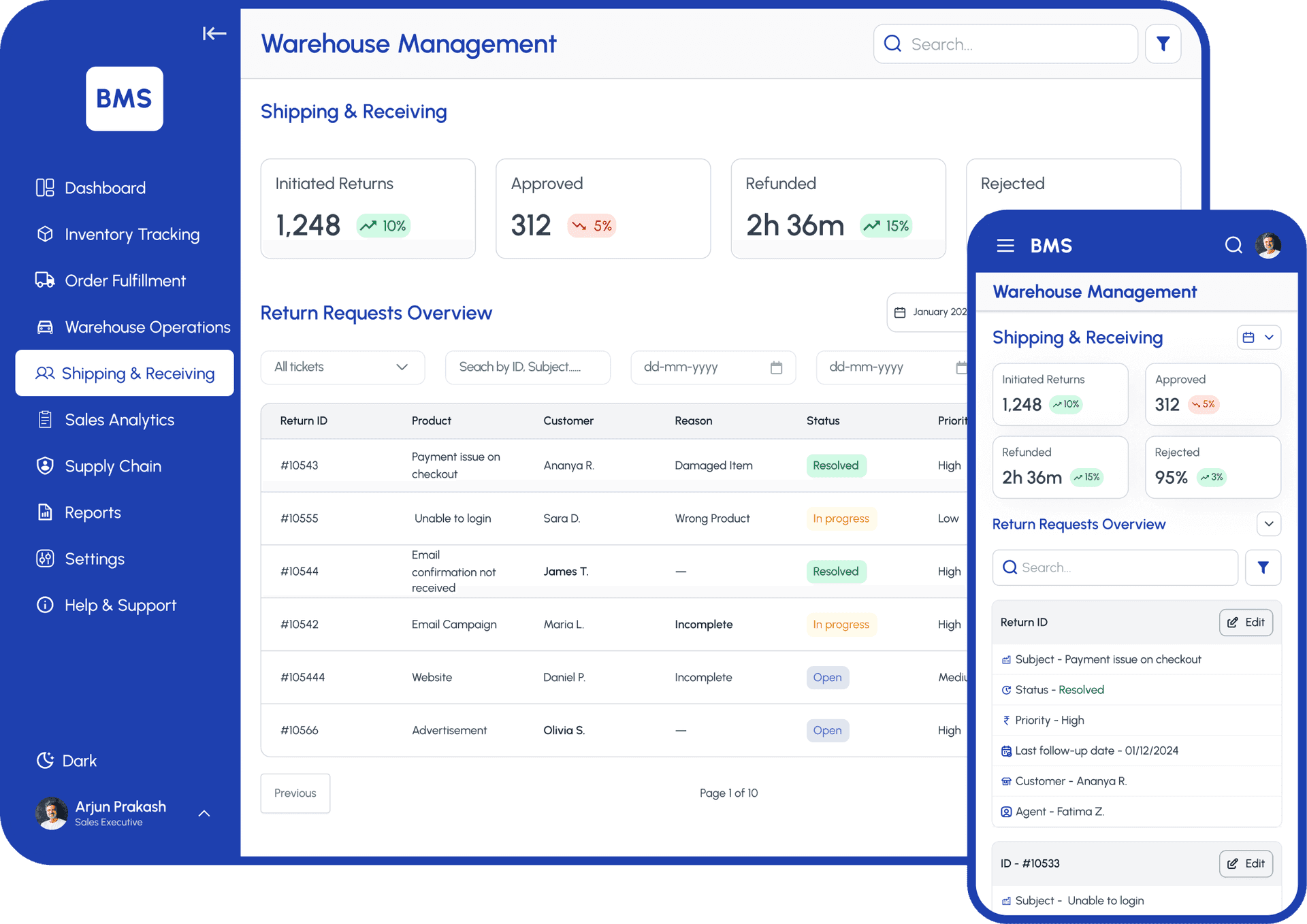Open Inventory Tracking in the sidebar

131,235
